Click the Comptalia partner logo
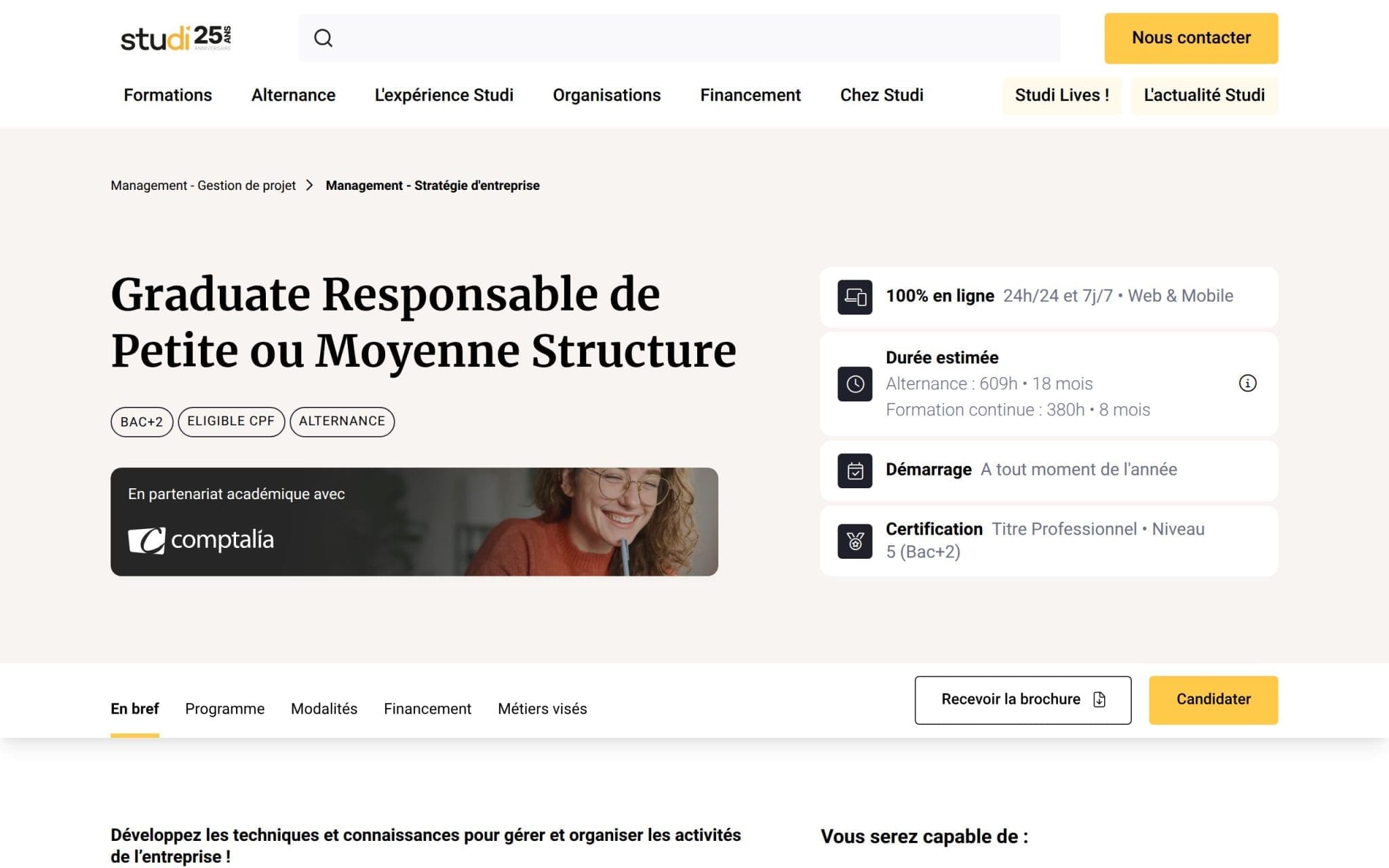This screenshot has width=1389, height=868. 201,540
